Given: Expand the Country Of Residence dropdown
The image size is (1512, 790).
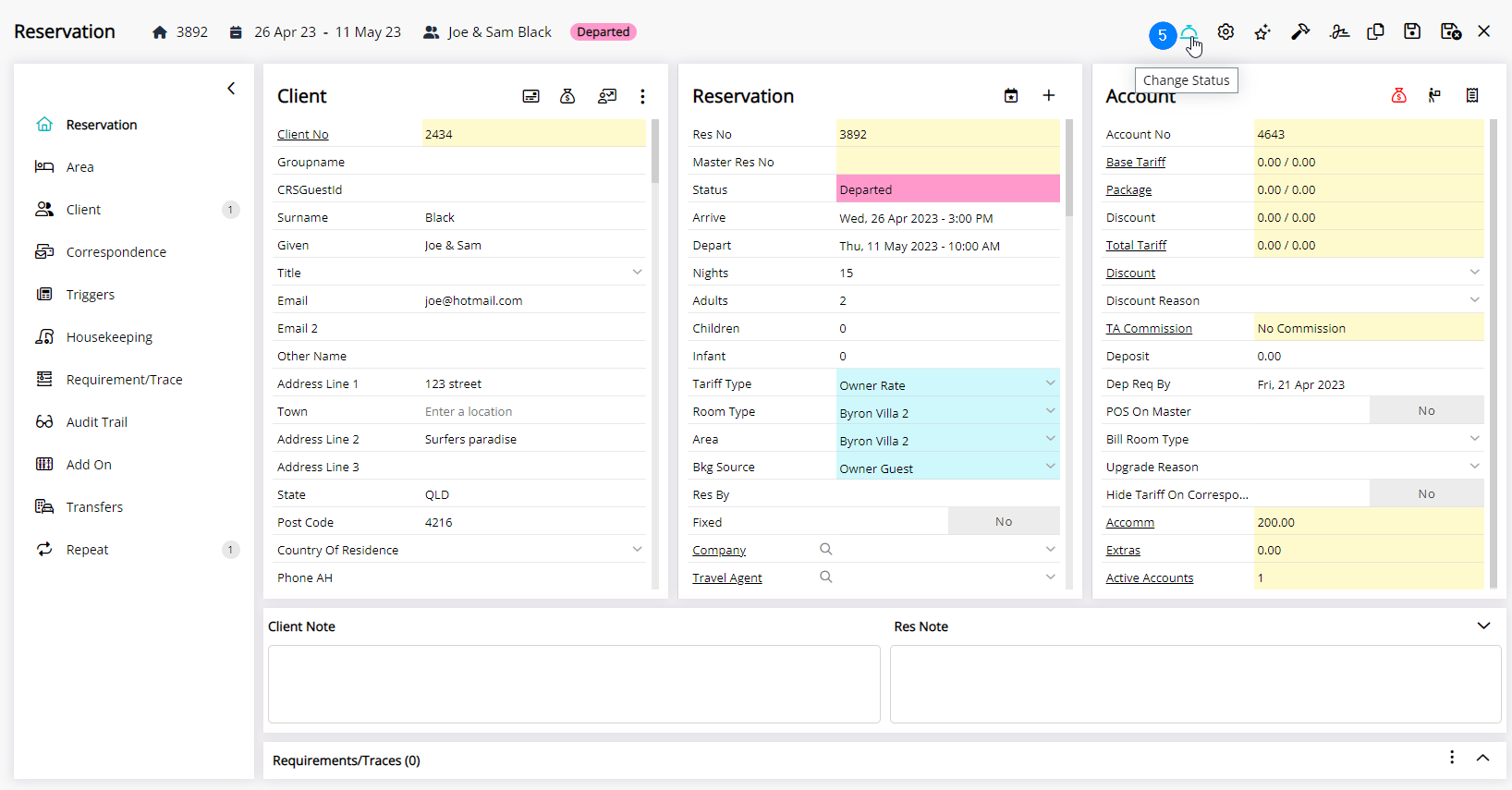Looking at the screenshot, I should pos(637,550).
